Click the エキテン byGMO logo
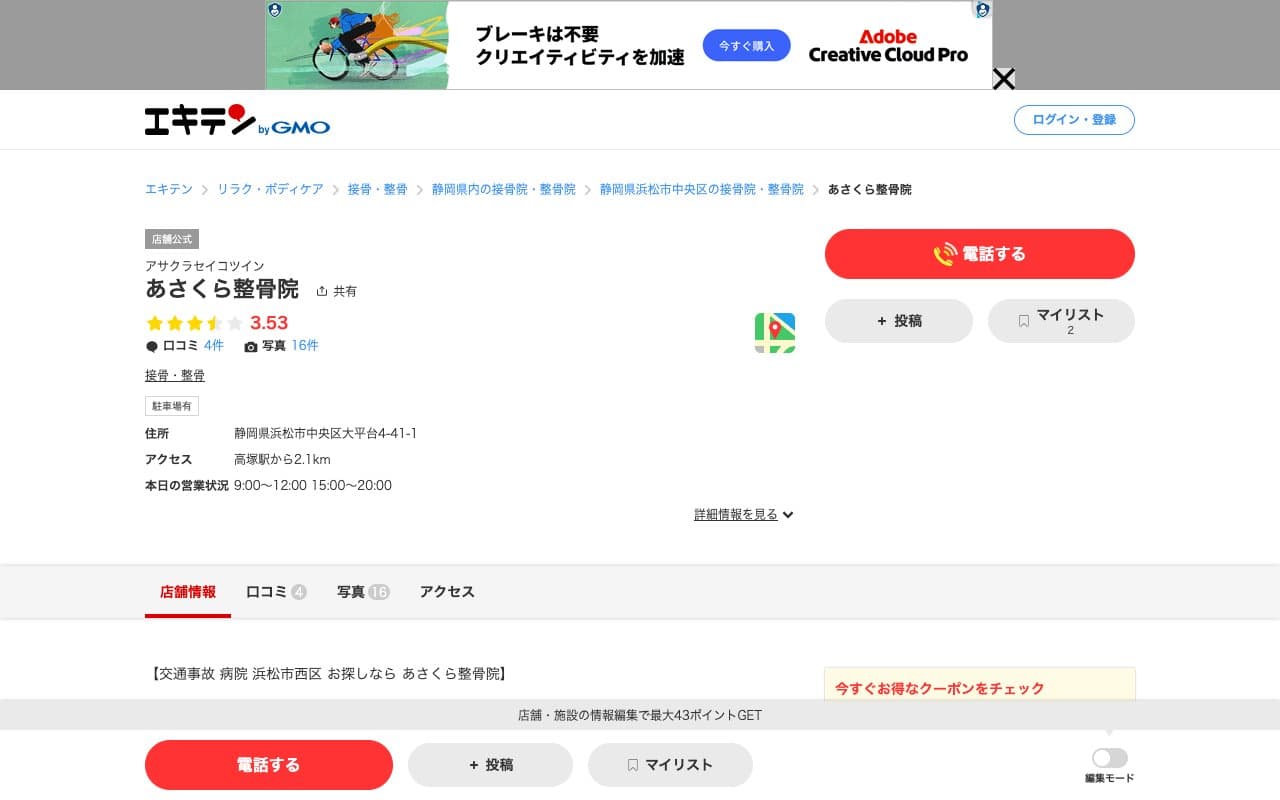This screenshot has width=1280, height=800. pyautogui.click(x=236, y=119)
